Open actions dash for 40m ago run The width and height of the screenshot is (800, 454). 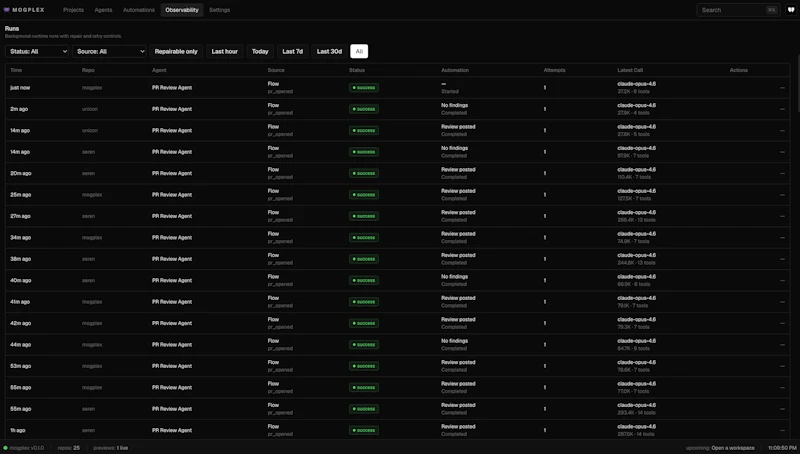(782, 281)
